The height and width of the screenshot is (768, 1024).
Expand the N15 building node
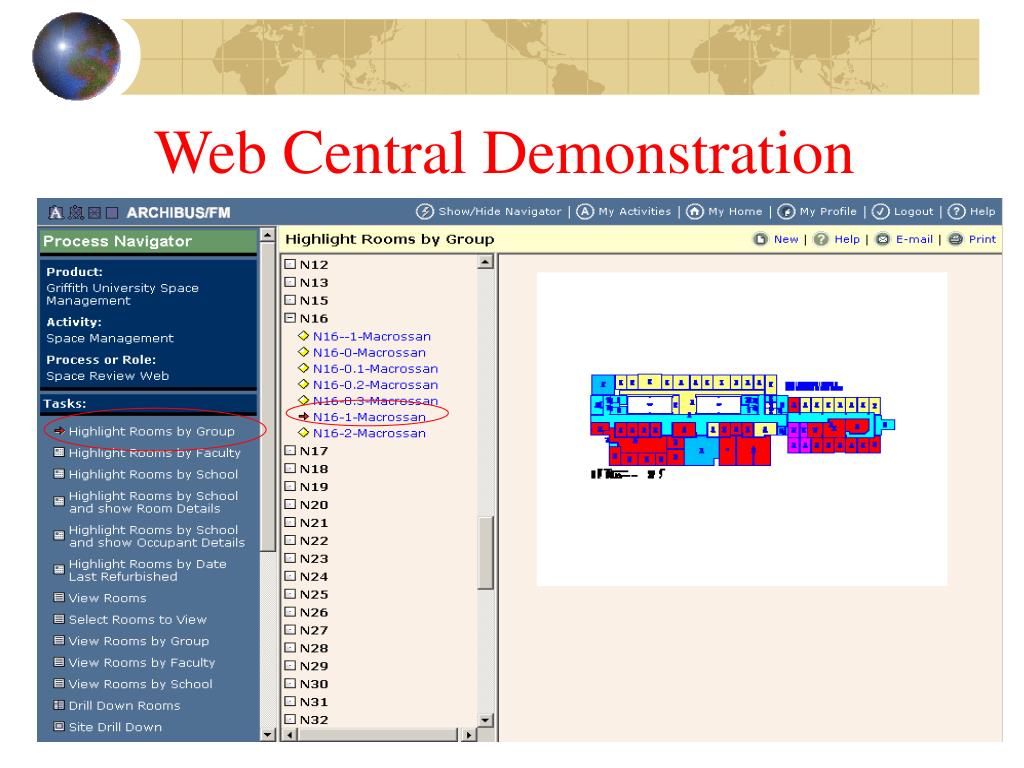pos(291,300)
